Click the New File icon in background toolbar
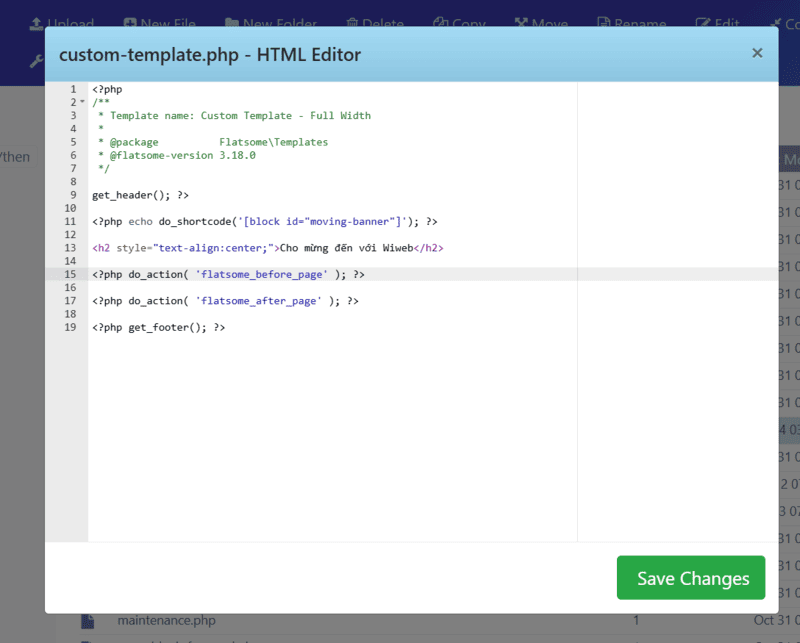Viewport: 800px width, 643px height. coord(130,23)
